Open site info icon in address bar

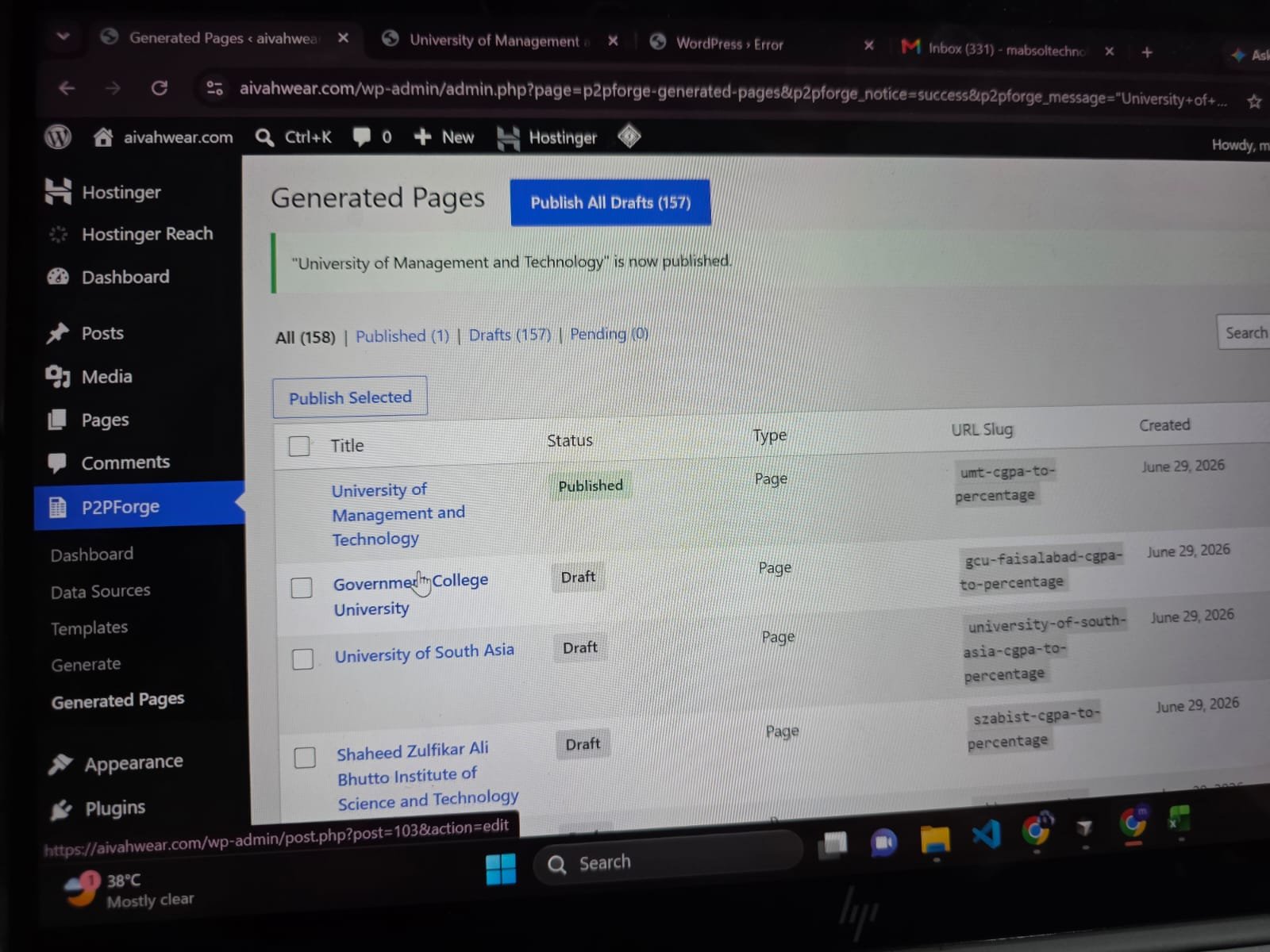point(214,88)
